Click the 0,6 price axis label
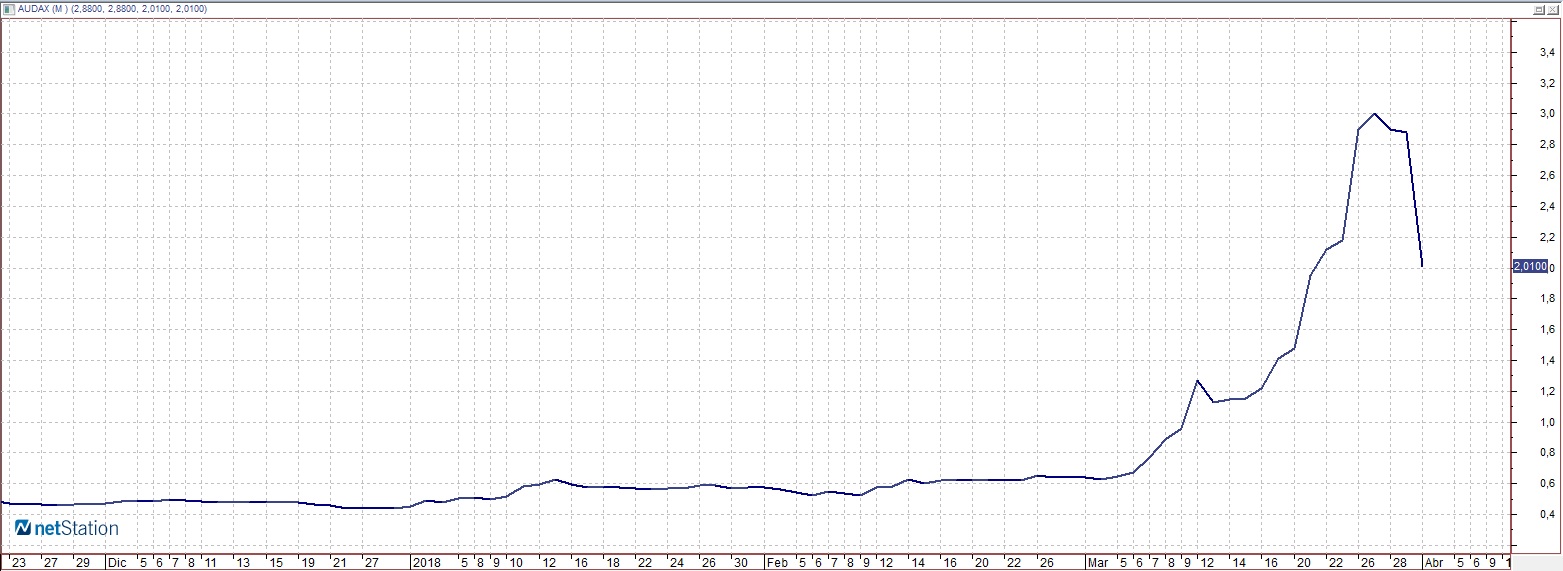The image size is (1563, 571). pyautogui.click(x=1547, y=483)
